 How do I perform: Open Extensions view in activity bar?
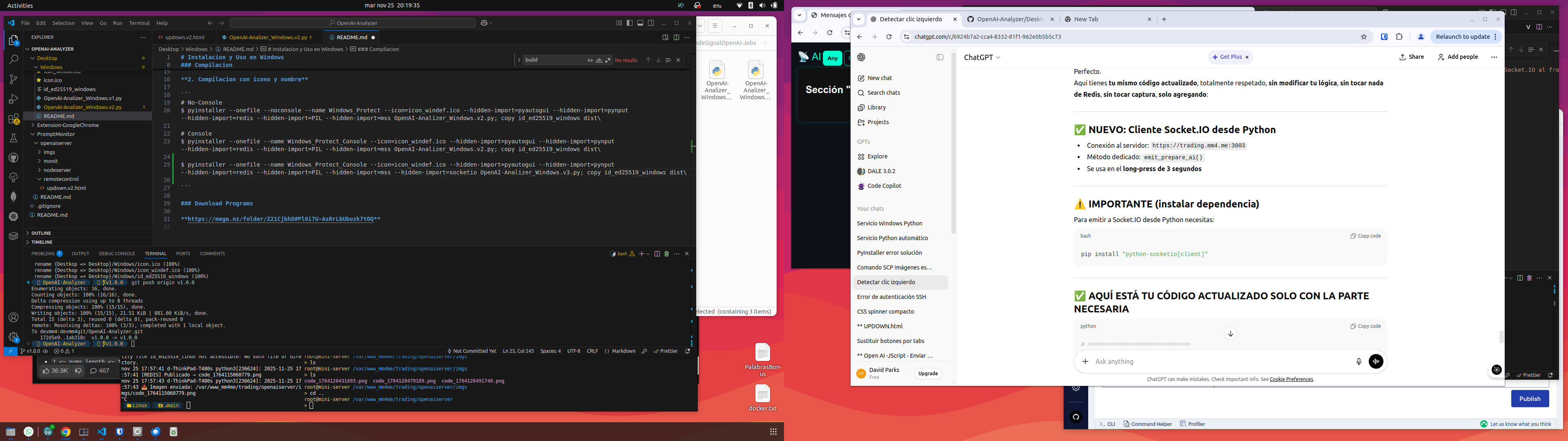point(13,119)
